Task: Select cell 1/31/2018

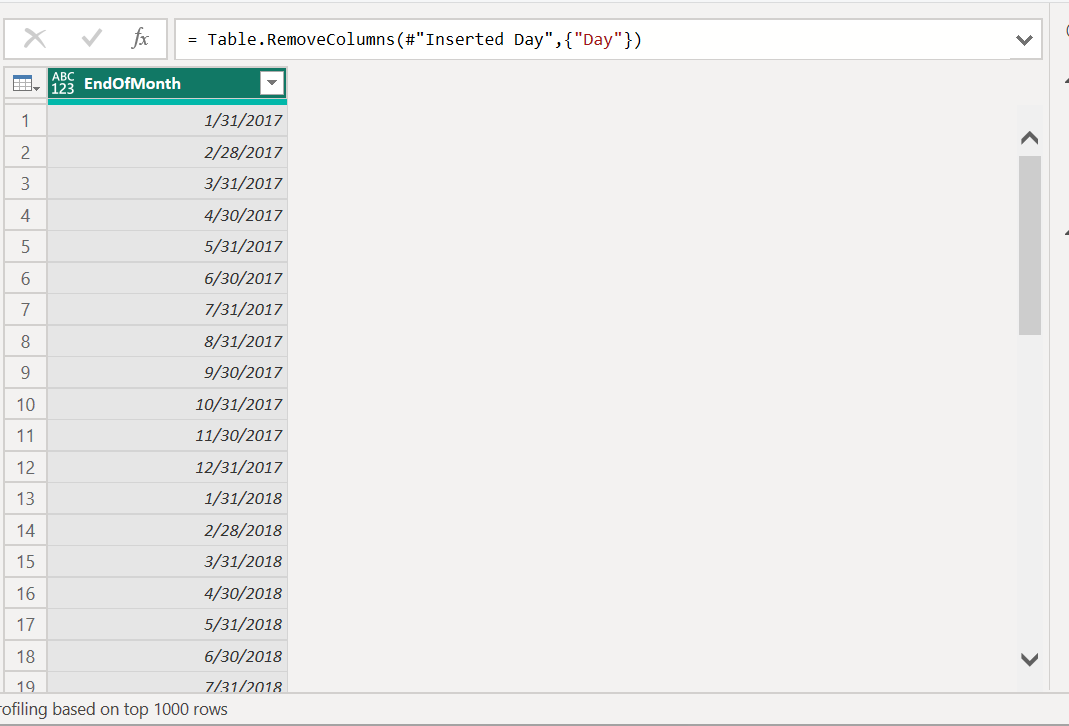Action: point(167,499)
